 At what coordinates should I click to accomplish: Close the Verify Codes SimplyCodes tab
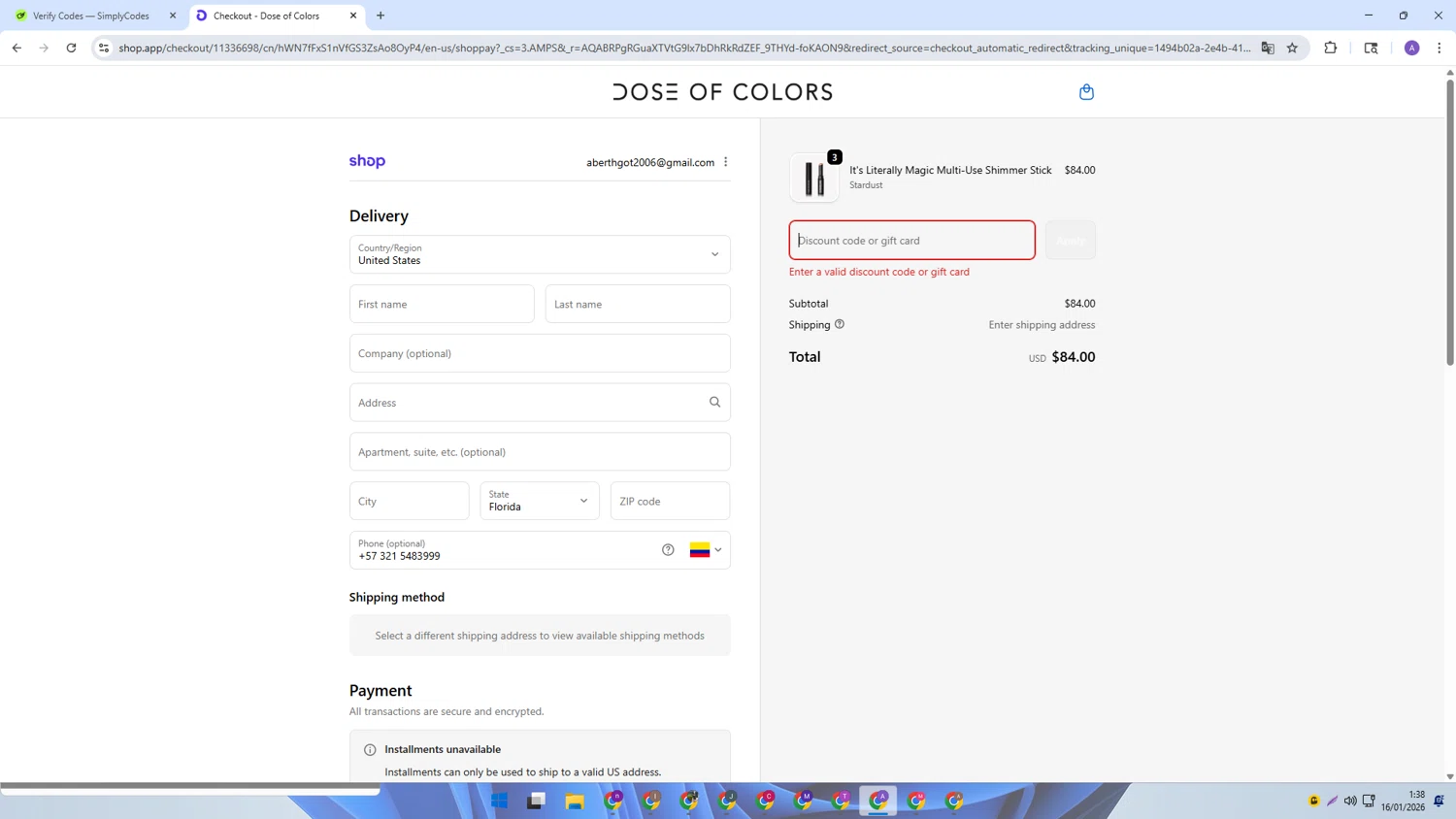pyautogui.click(x=173, y=16)
